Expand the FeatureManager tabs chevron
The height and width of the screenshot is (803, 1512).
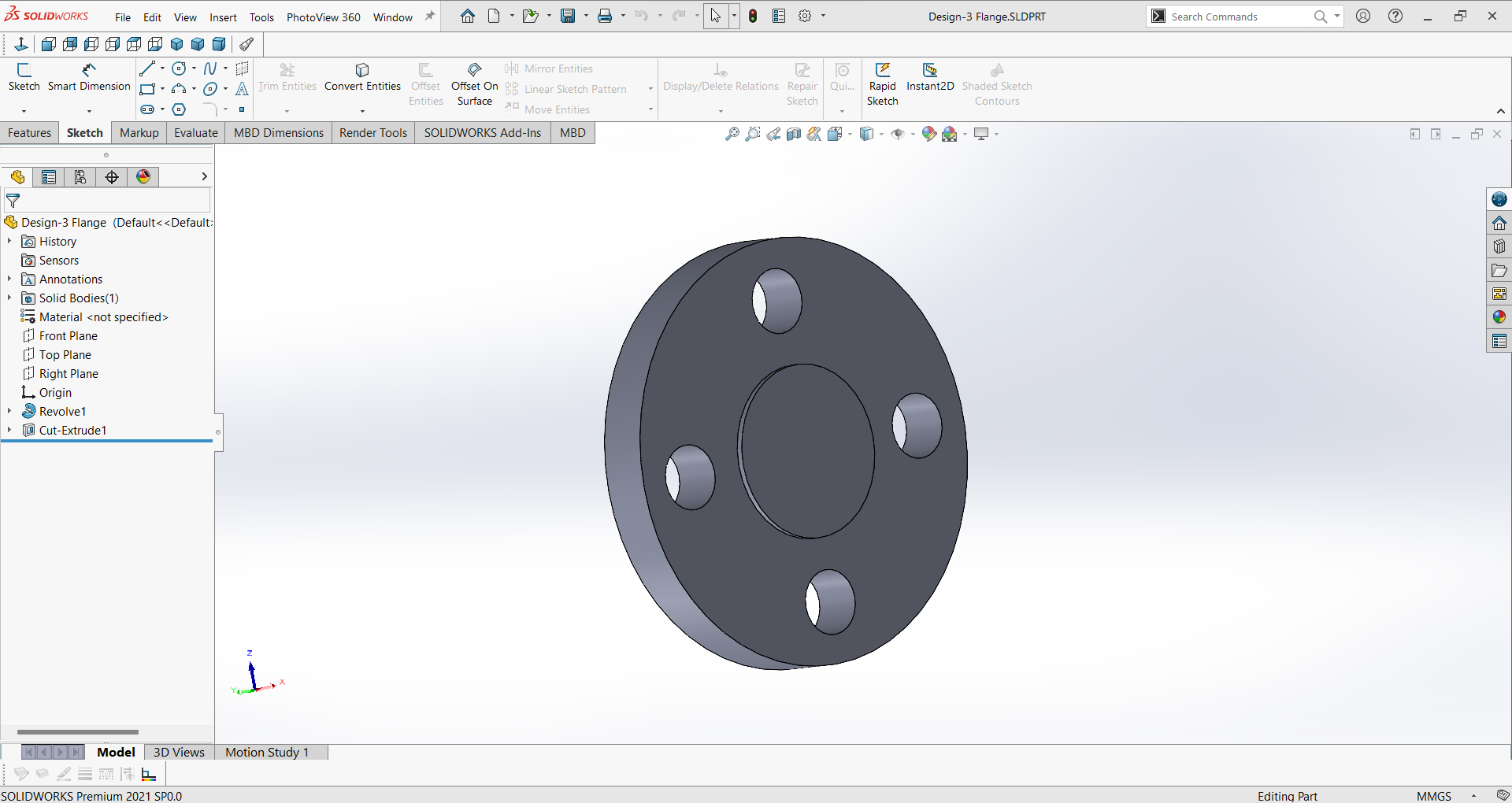[204, 177]
